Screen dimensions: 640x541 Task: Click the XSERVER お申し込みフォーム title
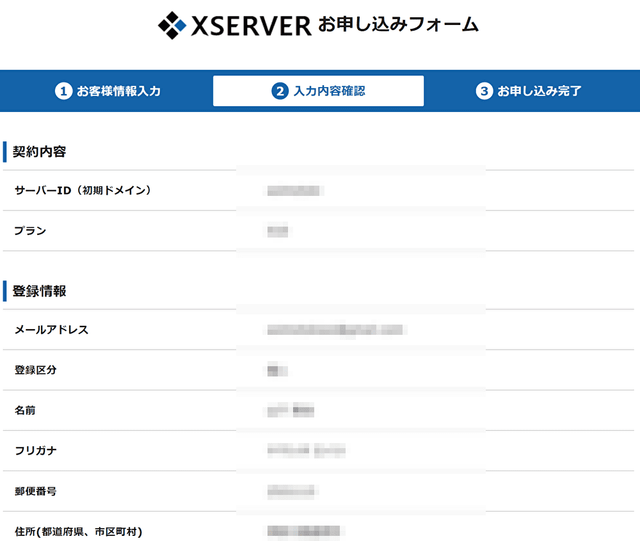tap(318, 25)
